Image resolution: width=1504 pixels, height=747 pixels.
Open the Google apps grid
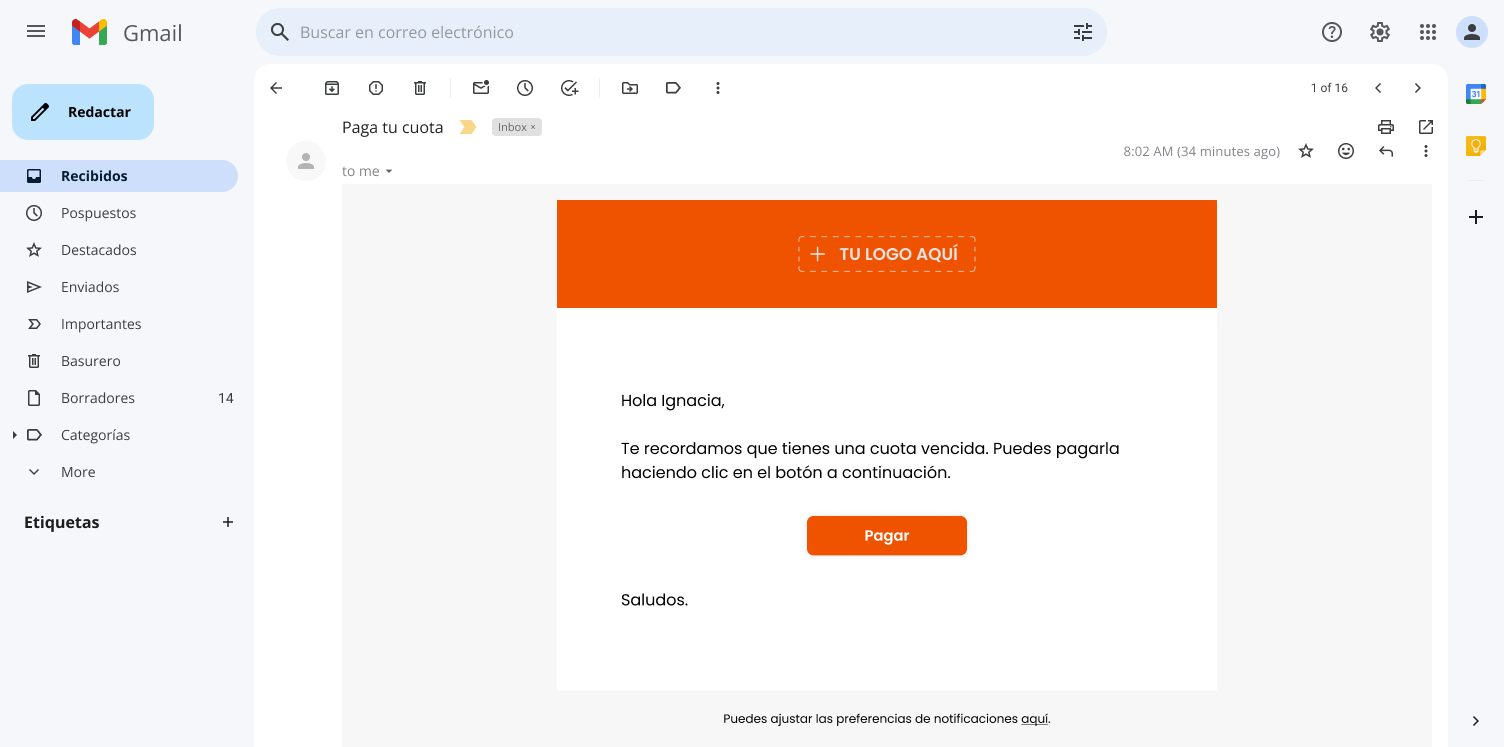pos(1428,32)
